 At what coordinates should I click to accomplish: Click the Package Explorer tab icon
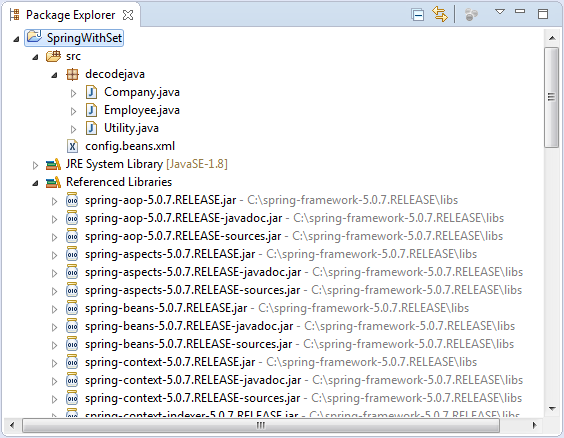point(14,15)
